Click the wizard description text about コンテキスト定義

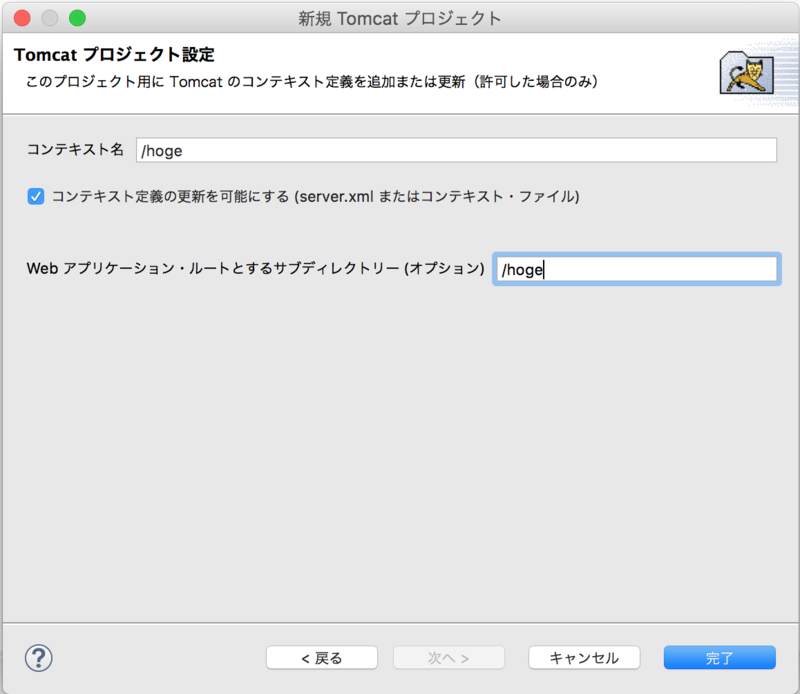(x=312, y=82)
